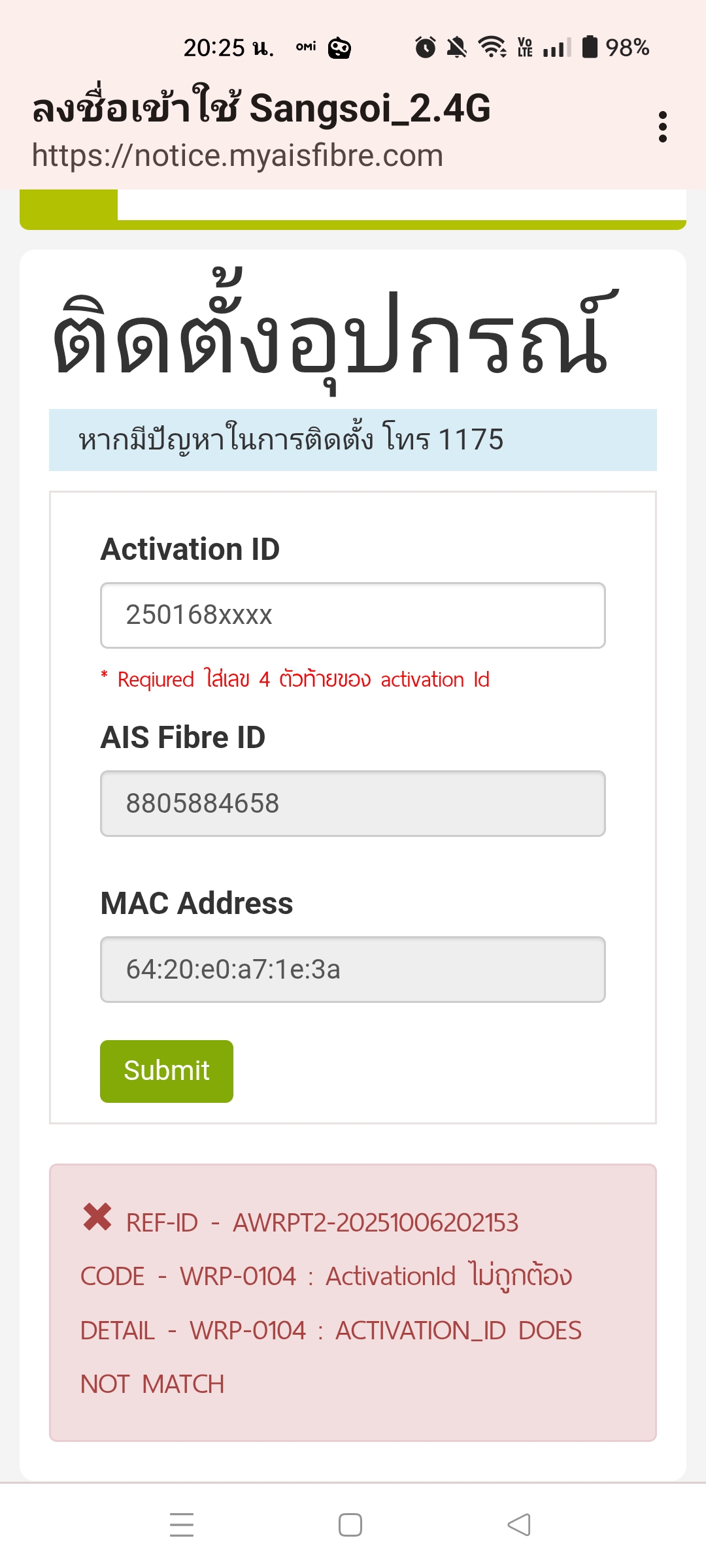
Task: Tap the Sangsoi_2.4G sign-in title
Action: [261, 108]
